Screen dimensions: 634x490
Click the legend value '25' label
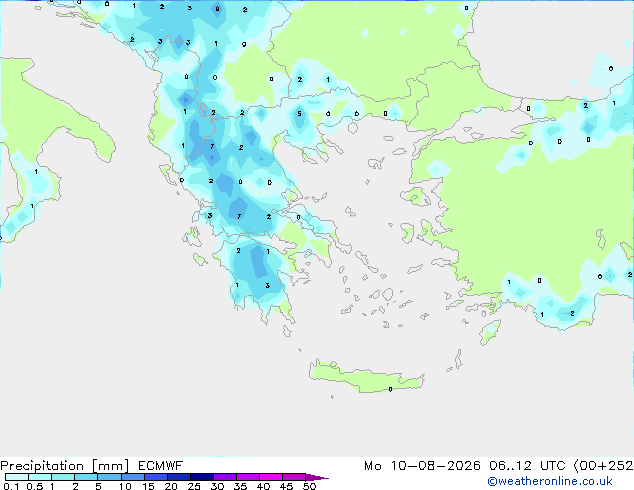click(194, 486)
